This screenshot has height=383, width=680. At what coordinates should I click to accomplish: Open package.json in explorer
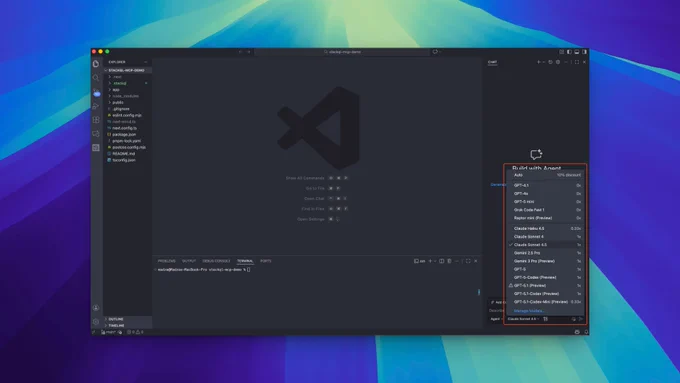[128, 134]
